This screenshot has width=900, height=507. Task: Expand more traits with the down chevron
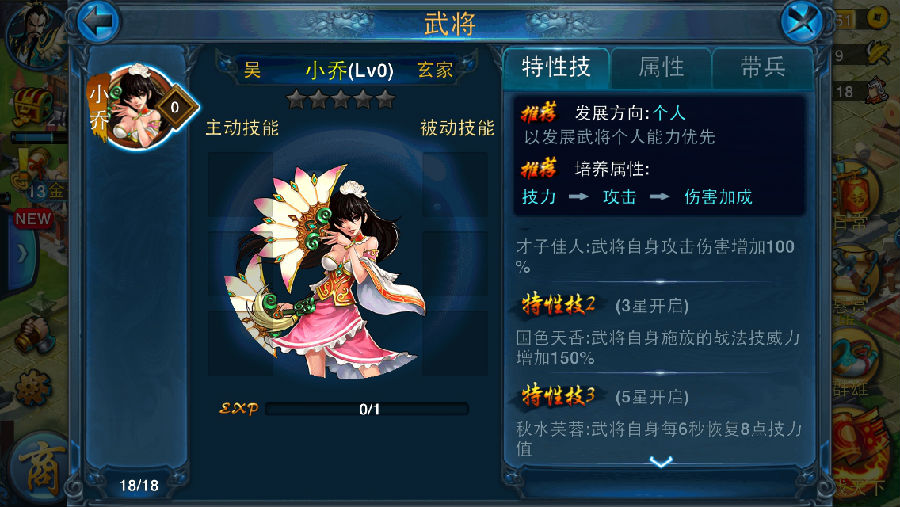tap(661, 462)
